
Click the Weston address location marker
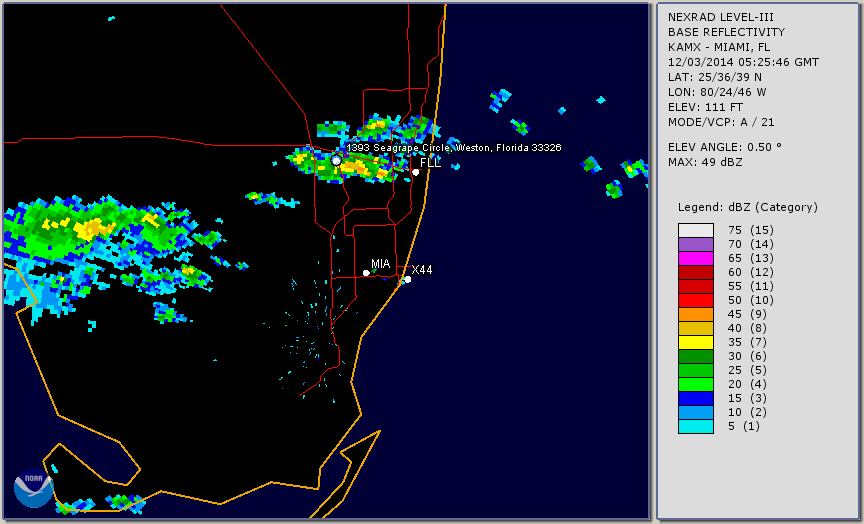coord(336,160)
